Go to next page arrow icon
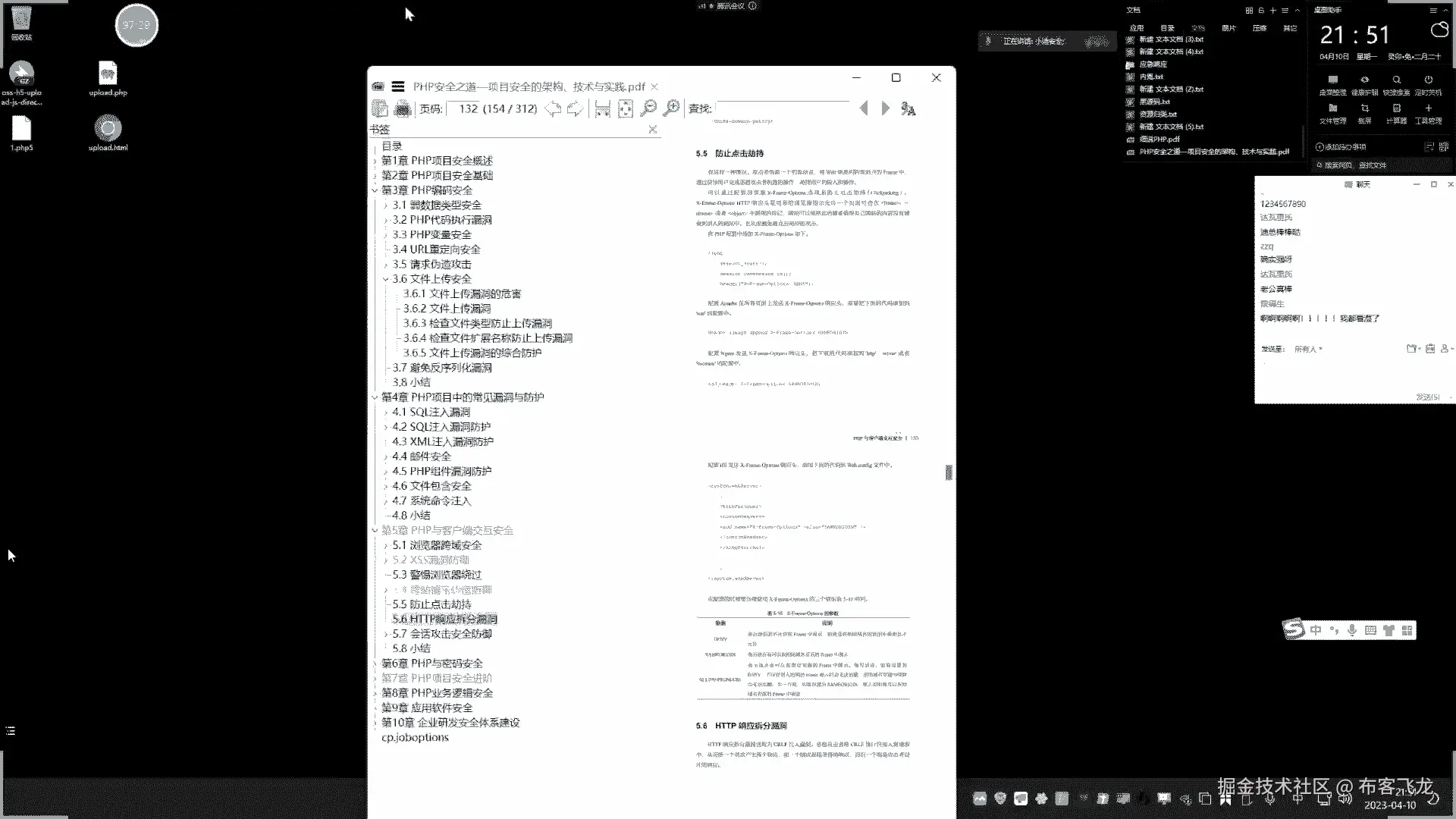The width and height of the screenshot is (1456, 819). (x=575, y=109)
